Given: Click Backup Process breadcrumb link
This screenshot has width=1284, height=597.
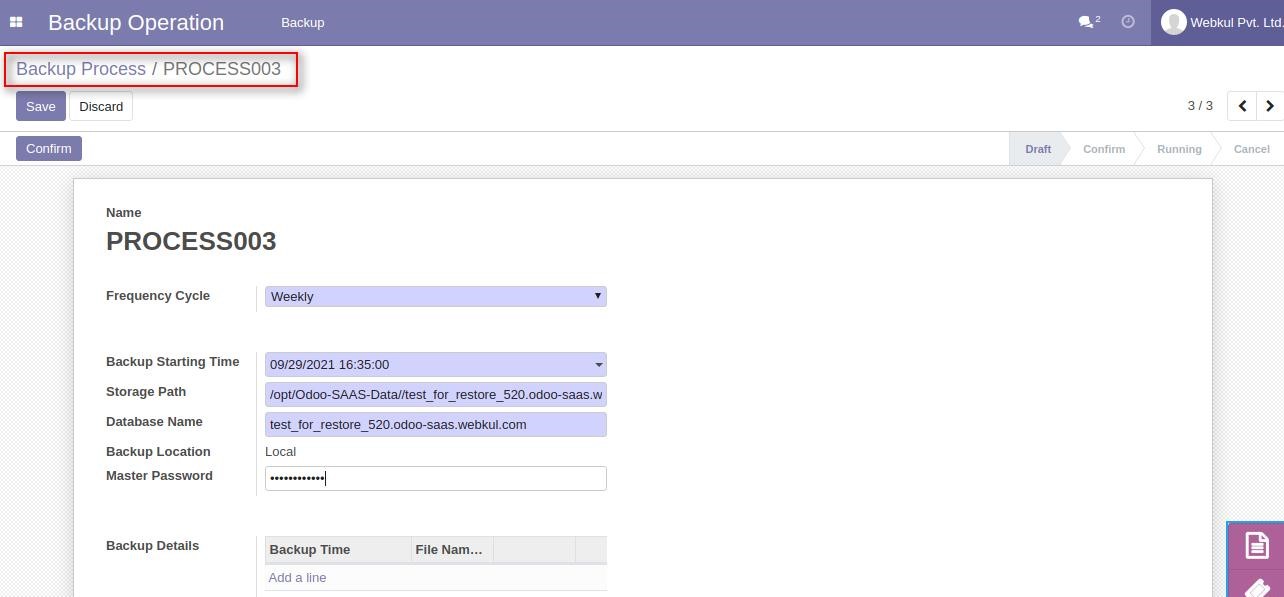Looking at the screenshot, I should click(81, 69).
